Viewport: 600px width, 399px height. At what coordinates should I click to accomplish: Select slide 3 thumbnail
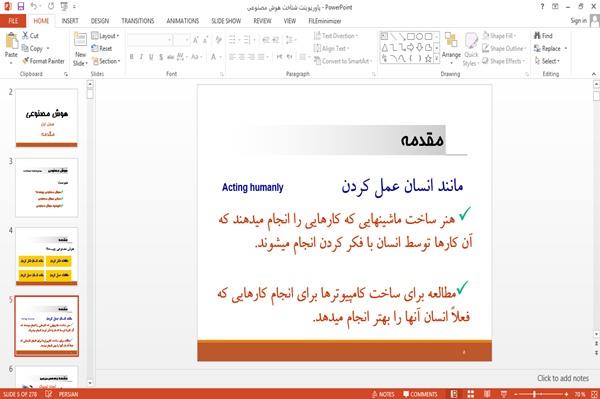point(47,187)
